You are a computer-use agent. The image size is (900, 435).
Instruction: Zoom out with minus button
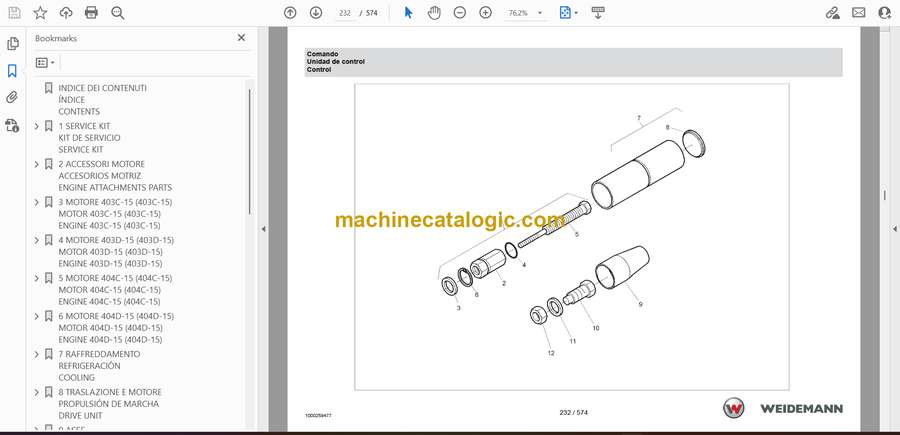[x=460, y=13]
